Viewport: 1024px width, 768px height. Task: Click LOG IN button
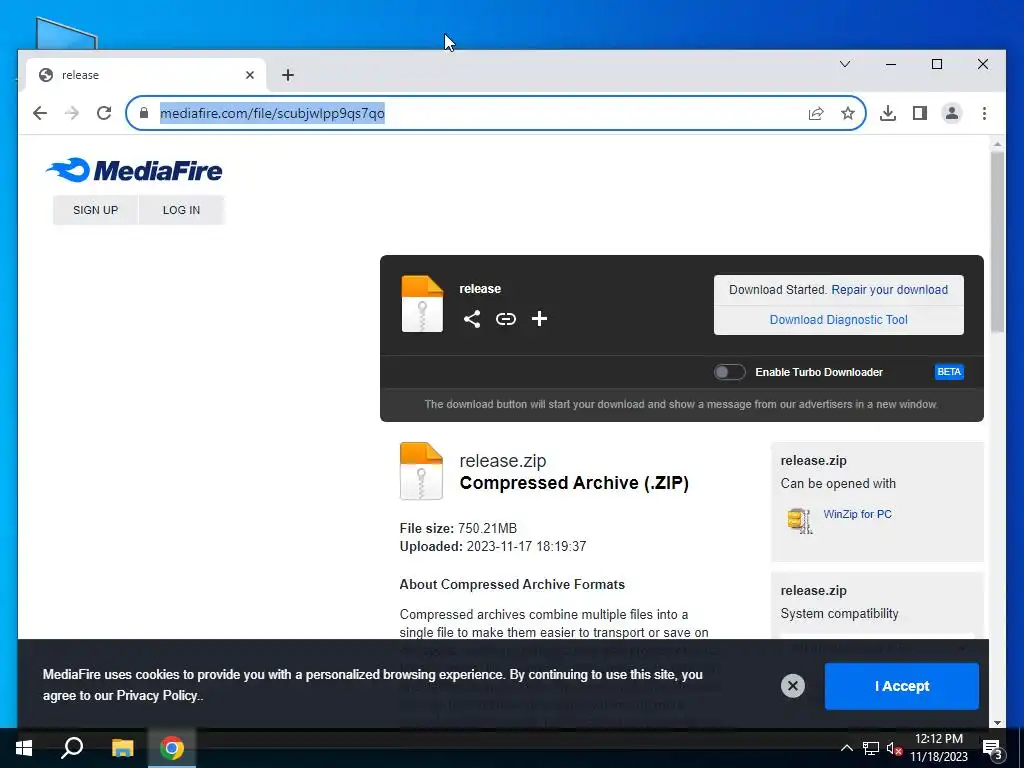182,210
